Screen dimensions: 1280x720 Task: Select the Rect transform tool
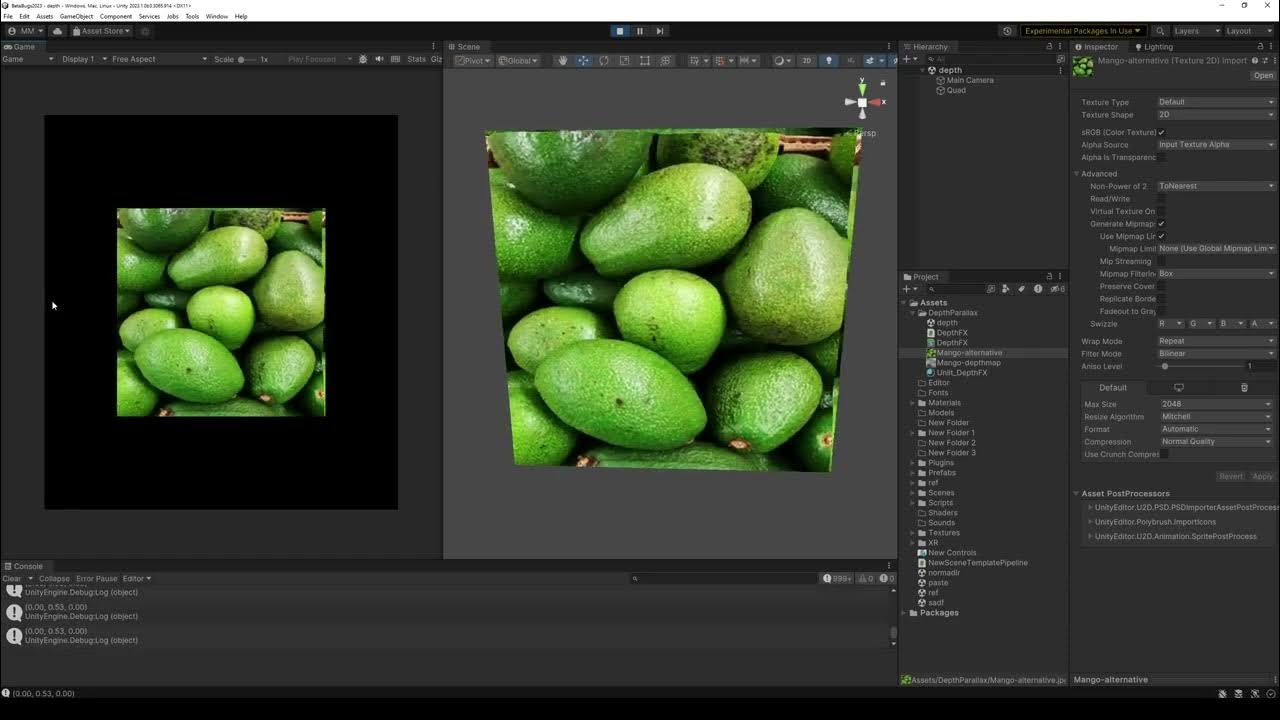[645, 60]
